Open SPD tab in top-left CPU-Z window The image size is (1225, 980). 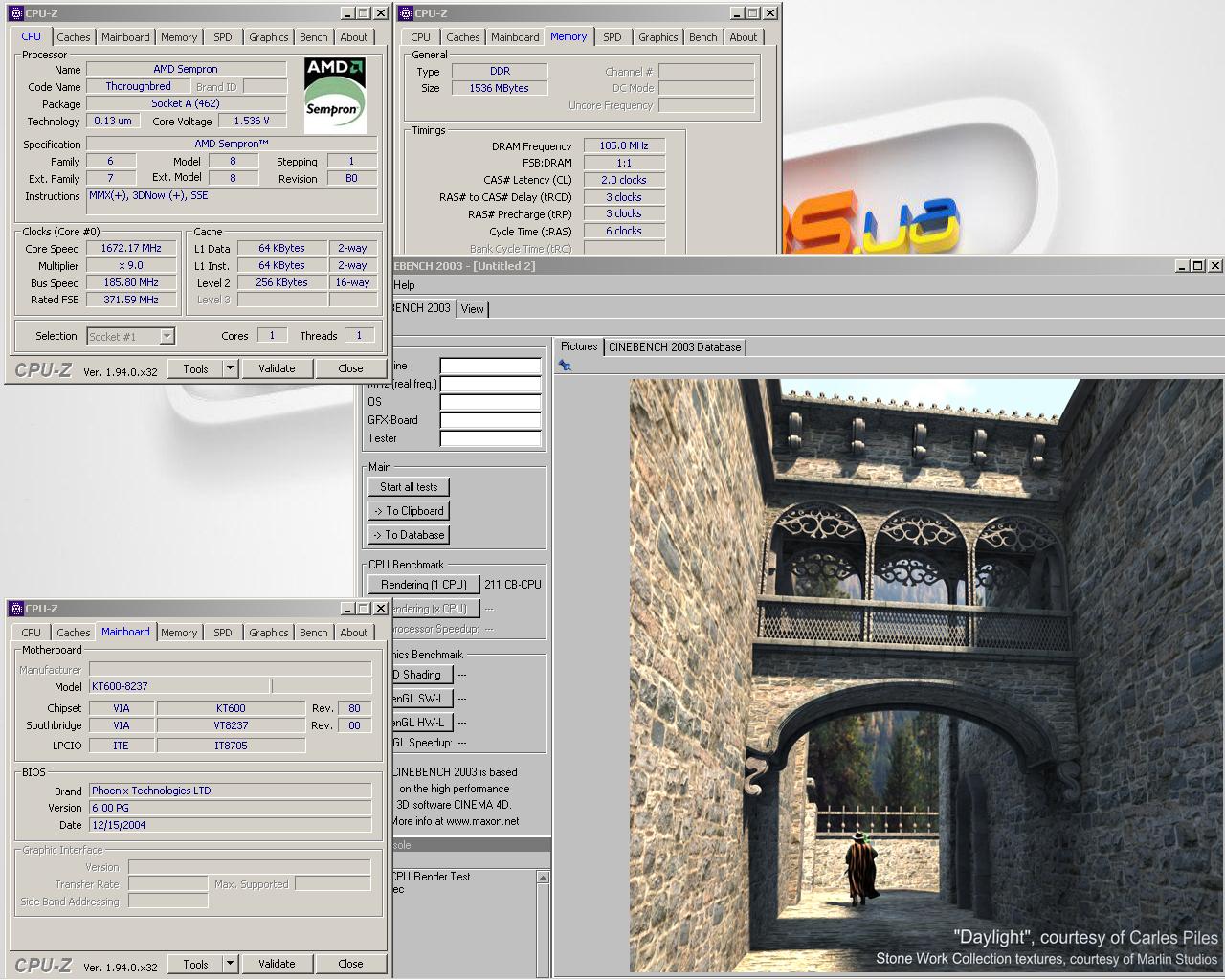point(223,37)
